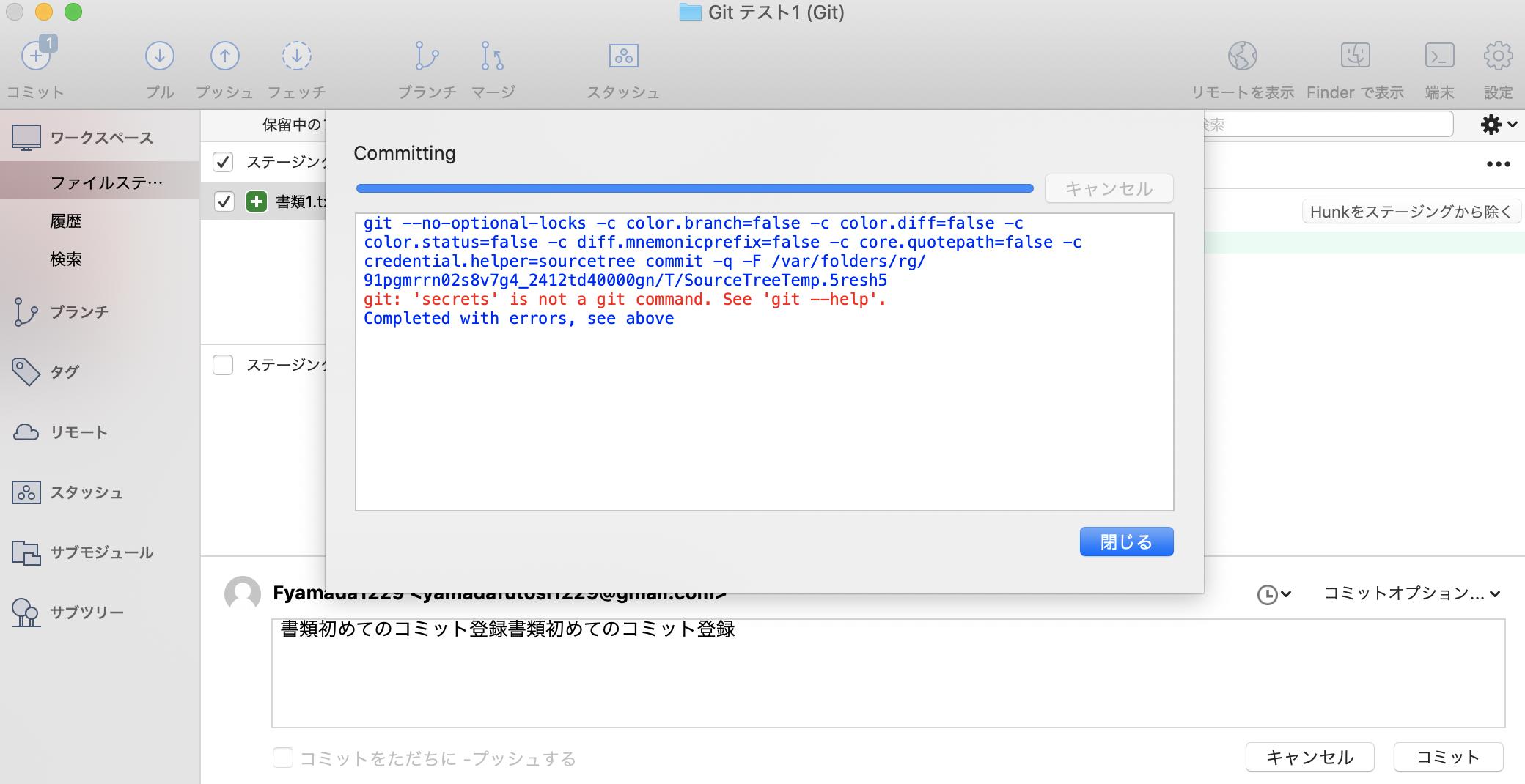
Task: Click the tag icon in the sidebar
Action: 26,371
